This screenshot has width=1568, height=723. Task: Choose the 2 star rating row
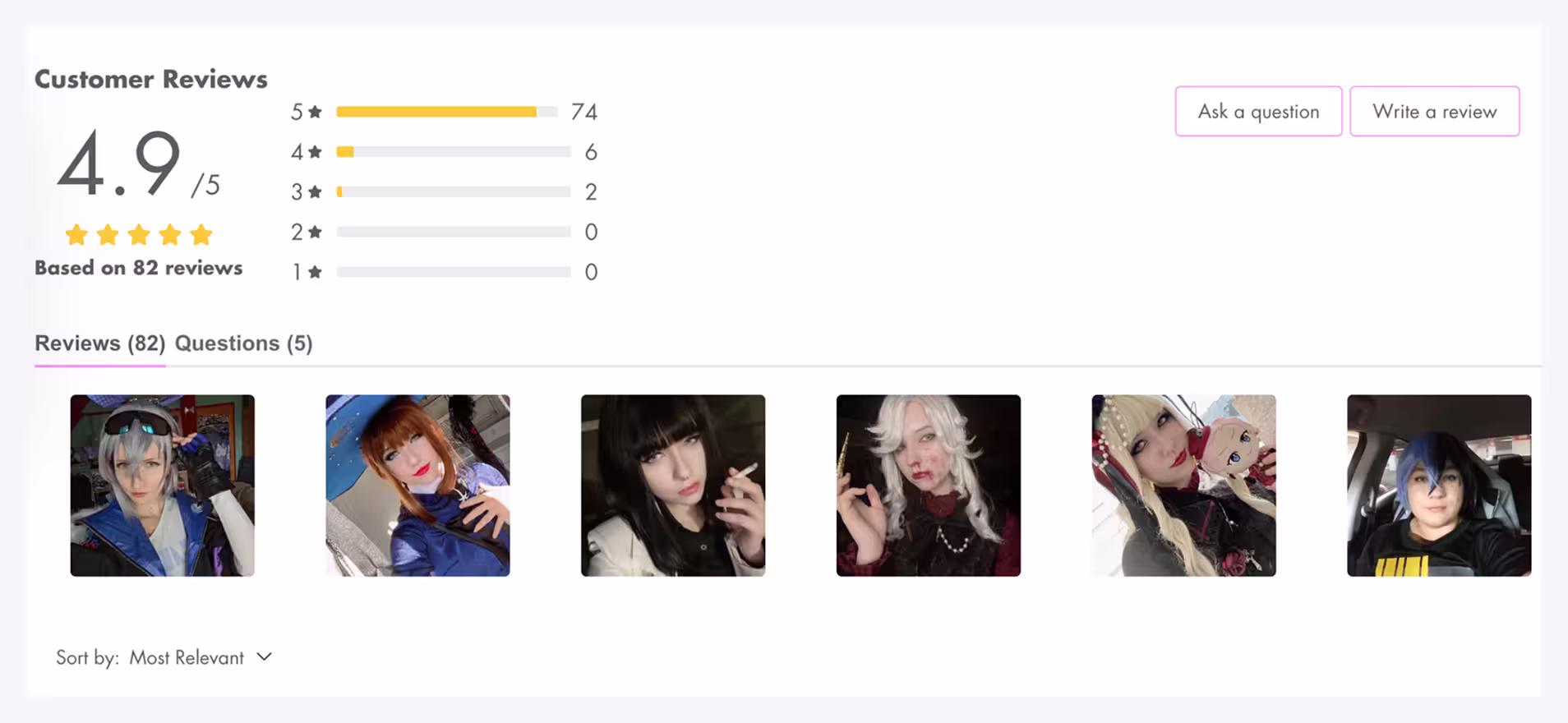pos(444,233)
